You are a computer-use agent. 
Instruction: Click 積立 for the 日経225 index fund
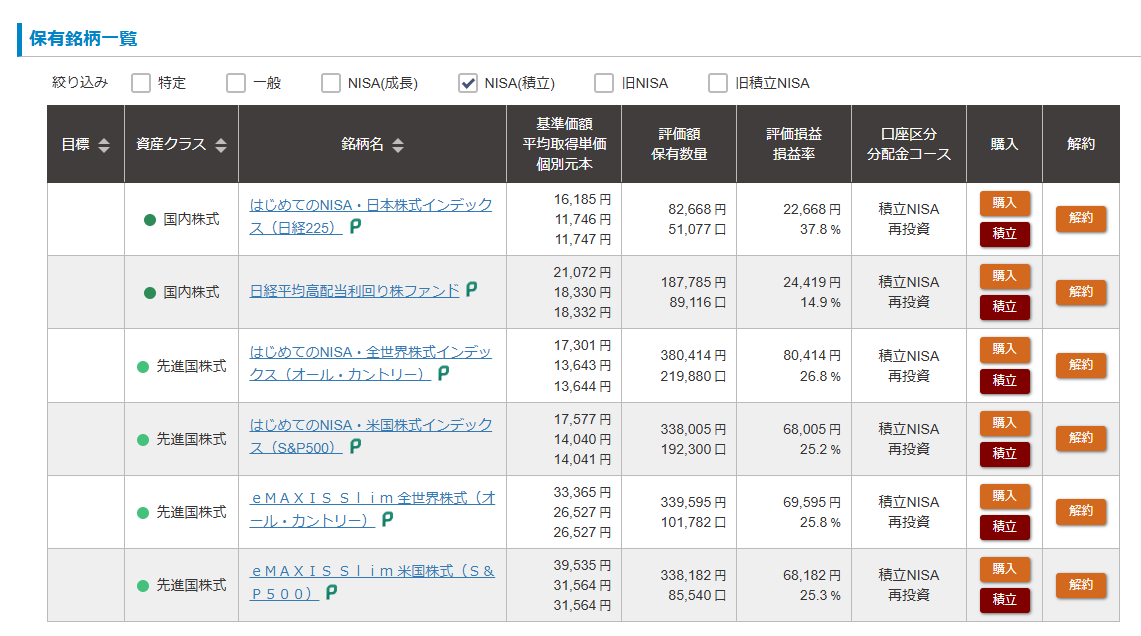click(1004, 234)
